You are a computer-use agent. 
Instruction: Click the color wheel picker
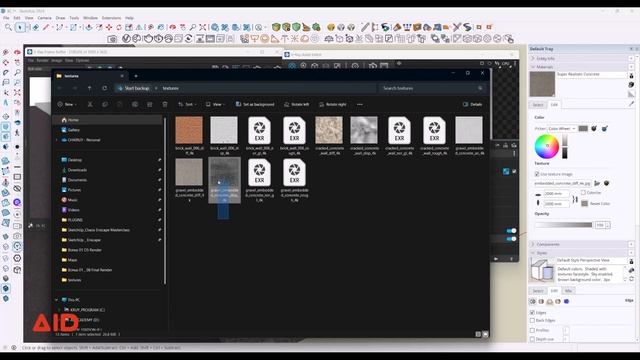click(x=547, y=147)
